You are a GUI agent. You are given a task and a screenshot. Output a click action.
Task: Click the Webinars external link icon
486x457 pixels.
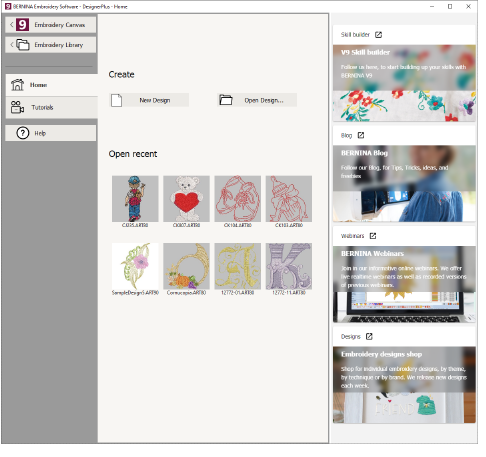[373, 236]
